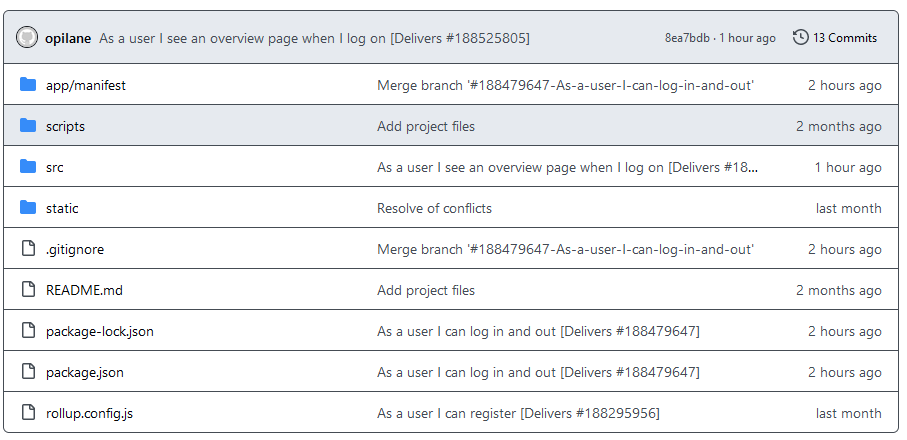Viewport: 907px width, 440px height.
Task: Open the 'Resolve of conflicts' commit
Action: [434, 208]
